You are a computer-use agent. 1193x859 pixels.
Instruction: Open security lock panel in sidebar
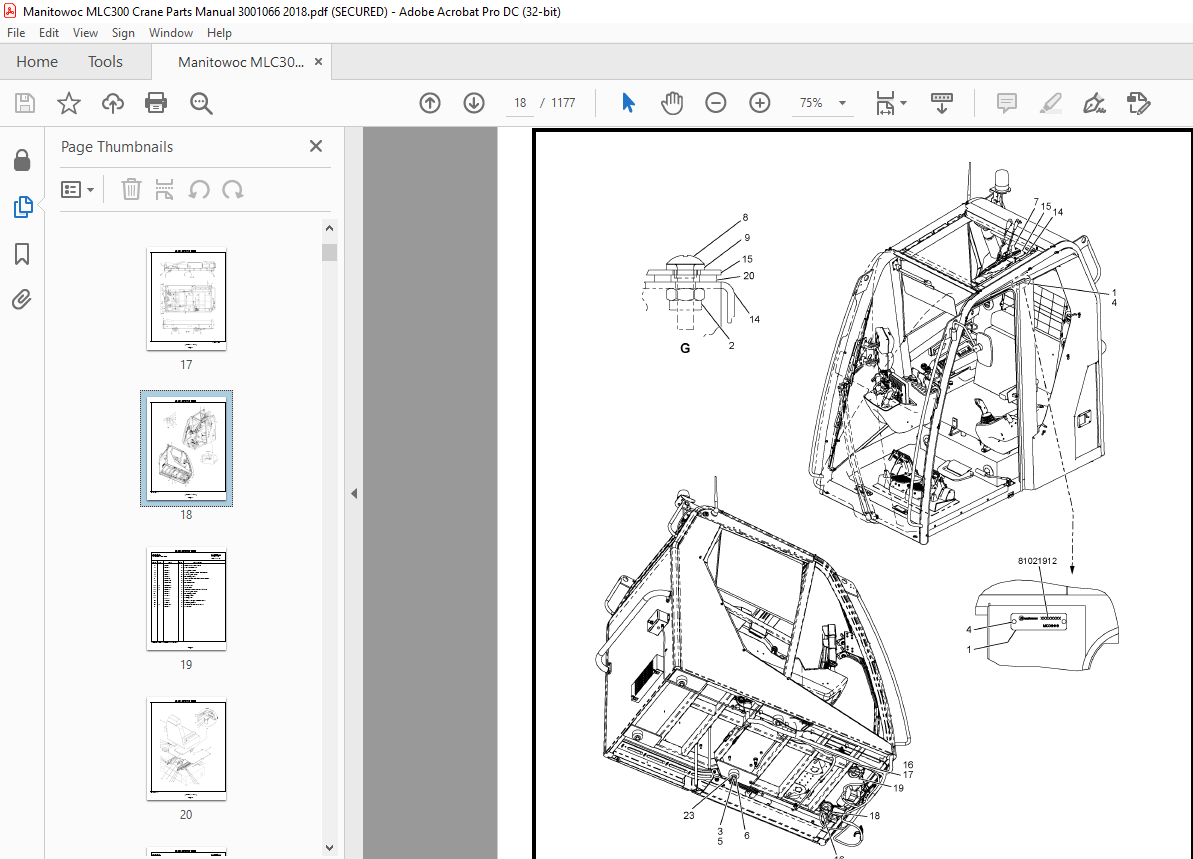point(22,160)
